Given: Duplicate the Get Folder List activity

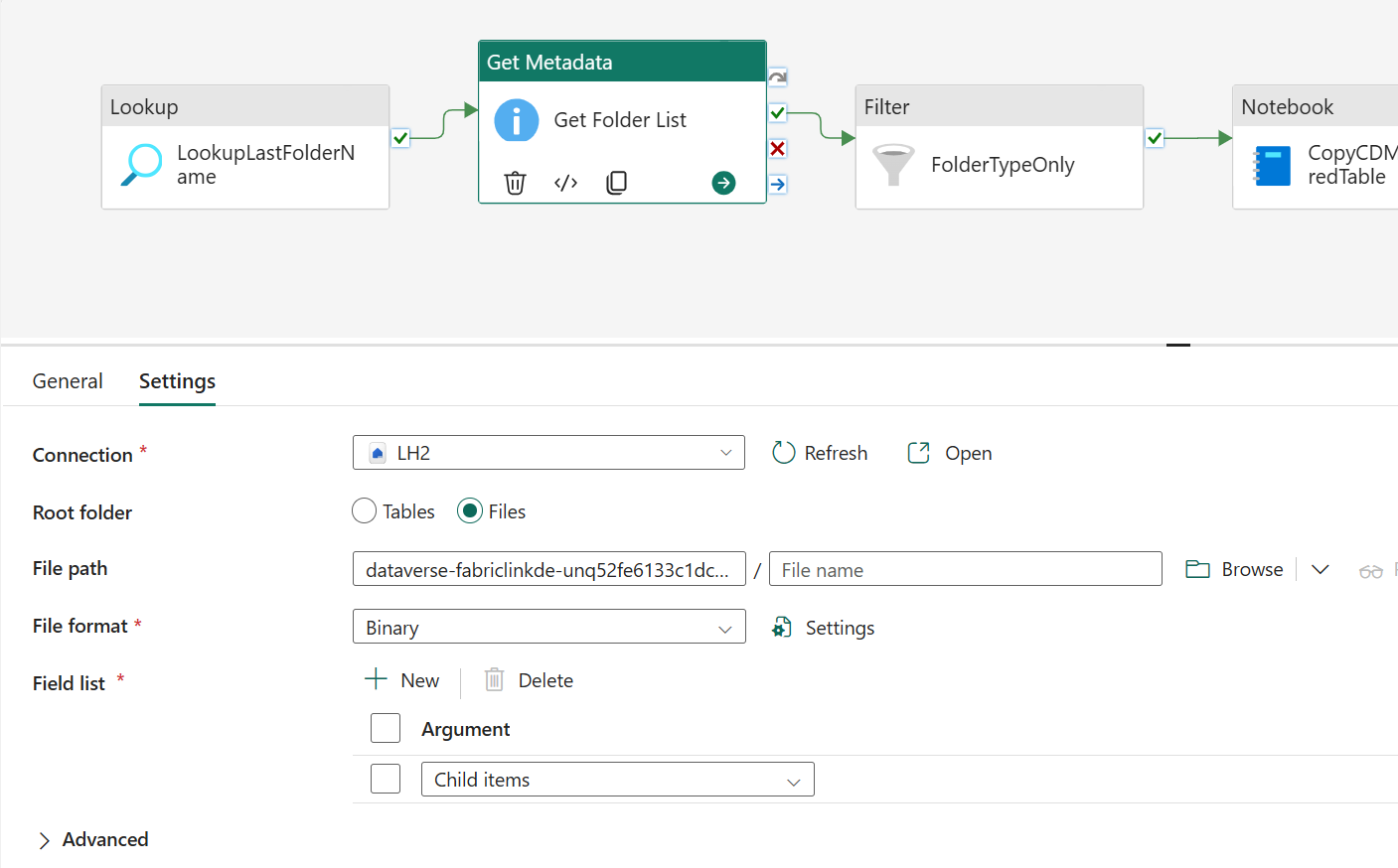Looking at the screenshot, I should click(616, 183).
